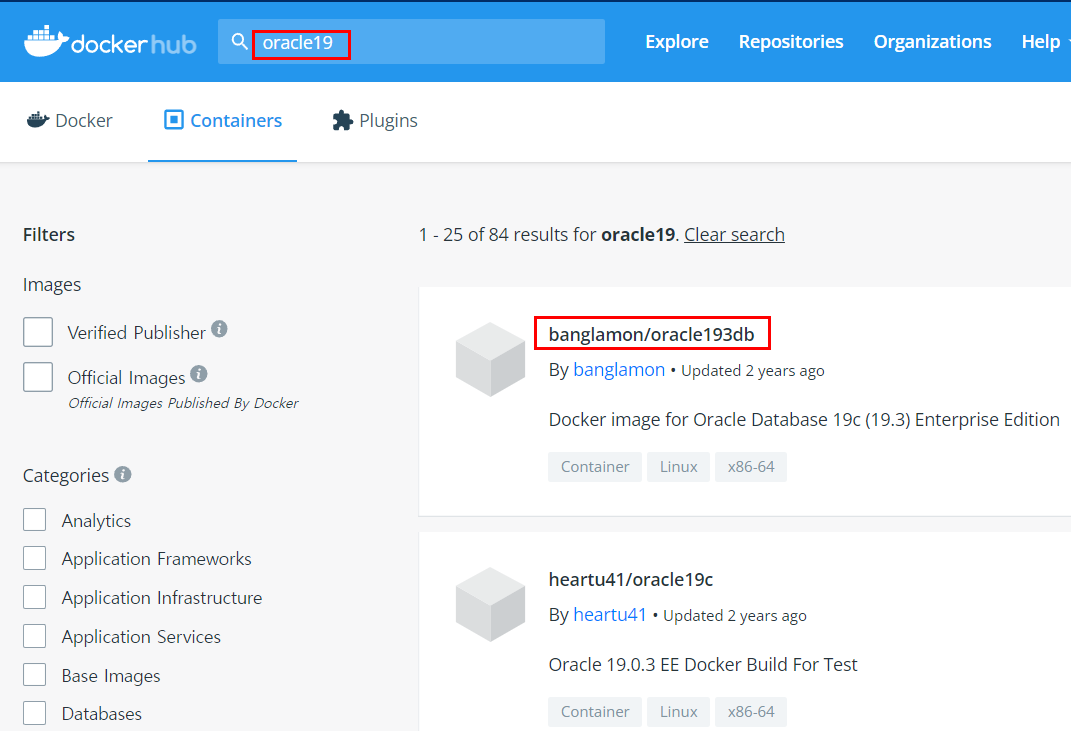
Task: Click the Verified Publisher info icon
Action: point(219,329)
